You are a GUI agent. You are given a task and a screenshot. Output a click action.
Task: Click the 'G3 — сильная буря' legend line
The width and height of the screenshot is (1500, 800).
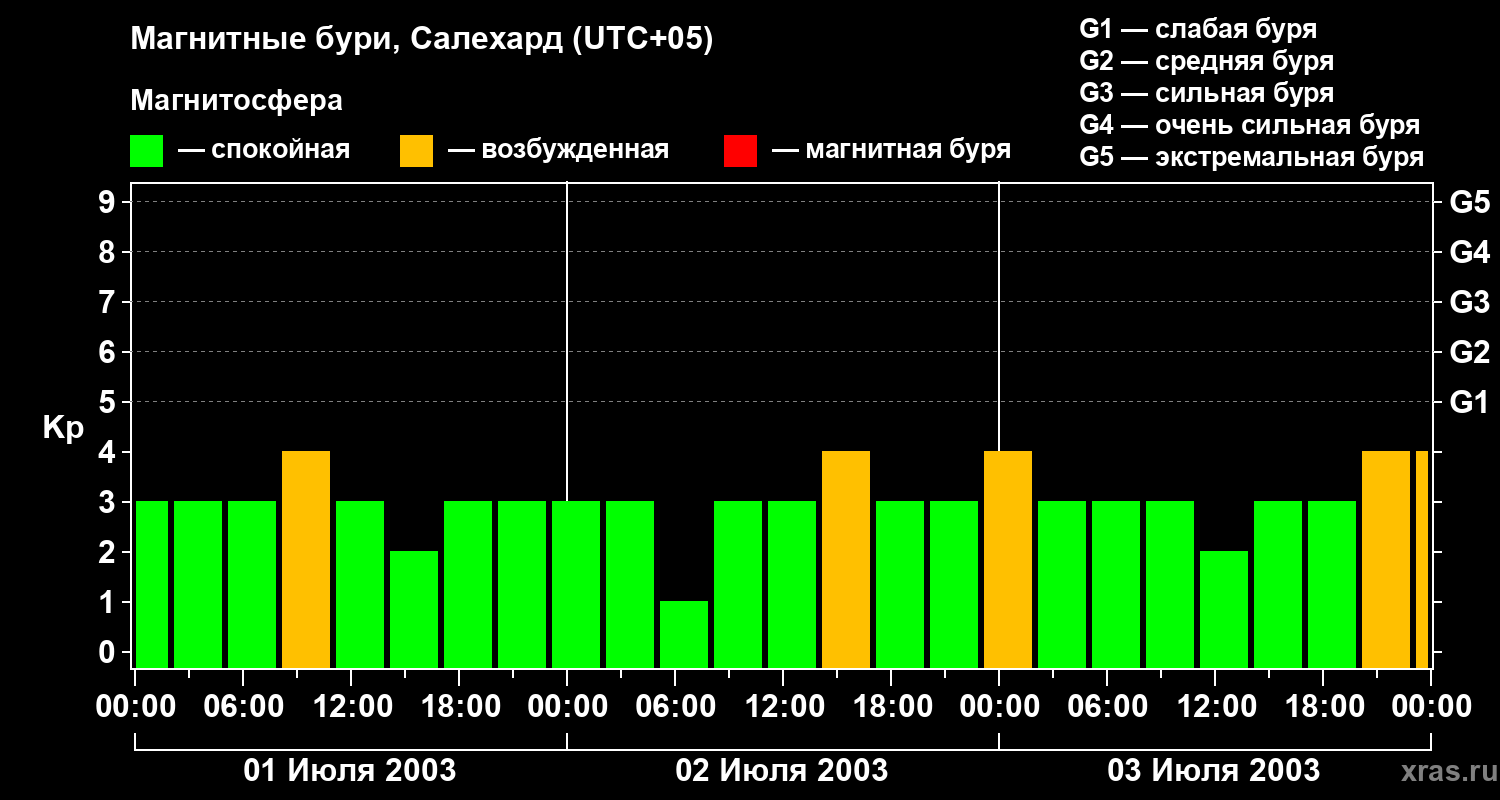1206,93
